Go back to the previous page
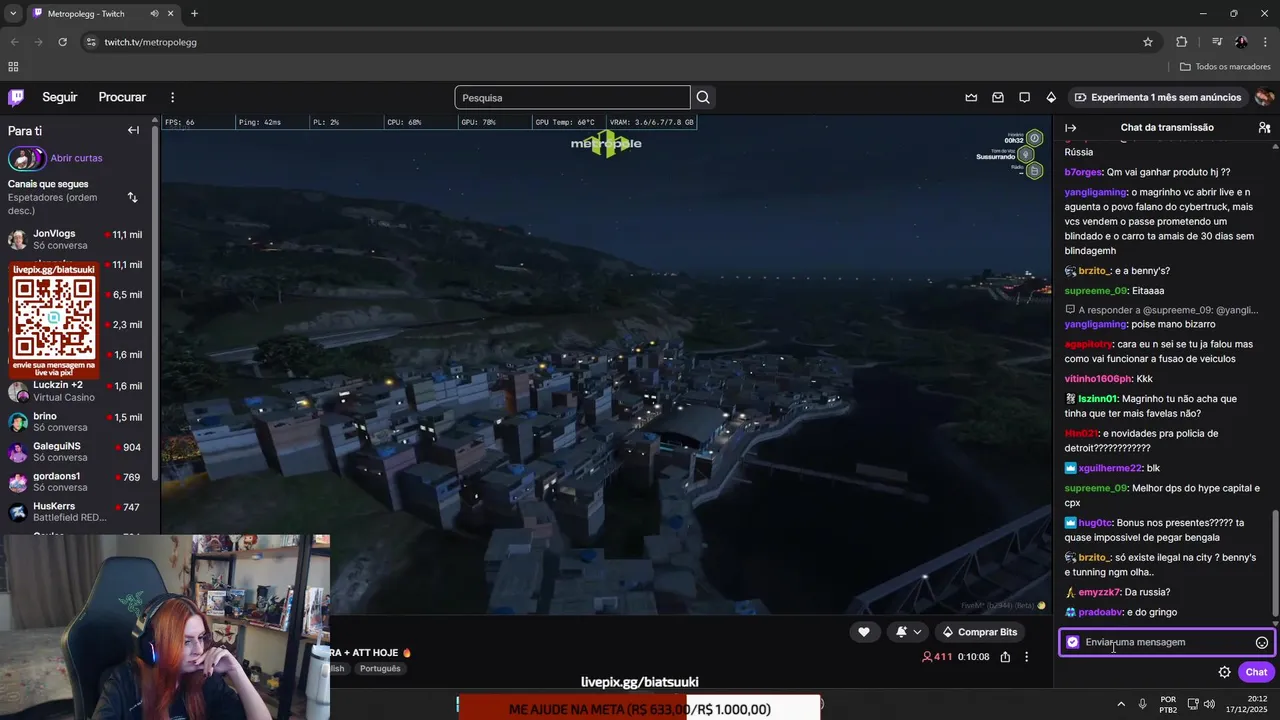Viewport: 1280px width, 720px height. 14,42
